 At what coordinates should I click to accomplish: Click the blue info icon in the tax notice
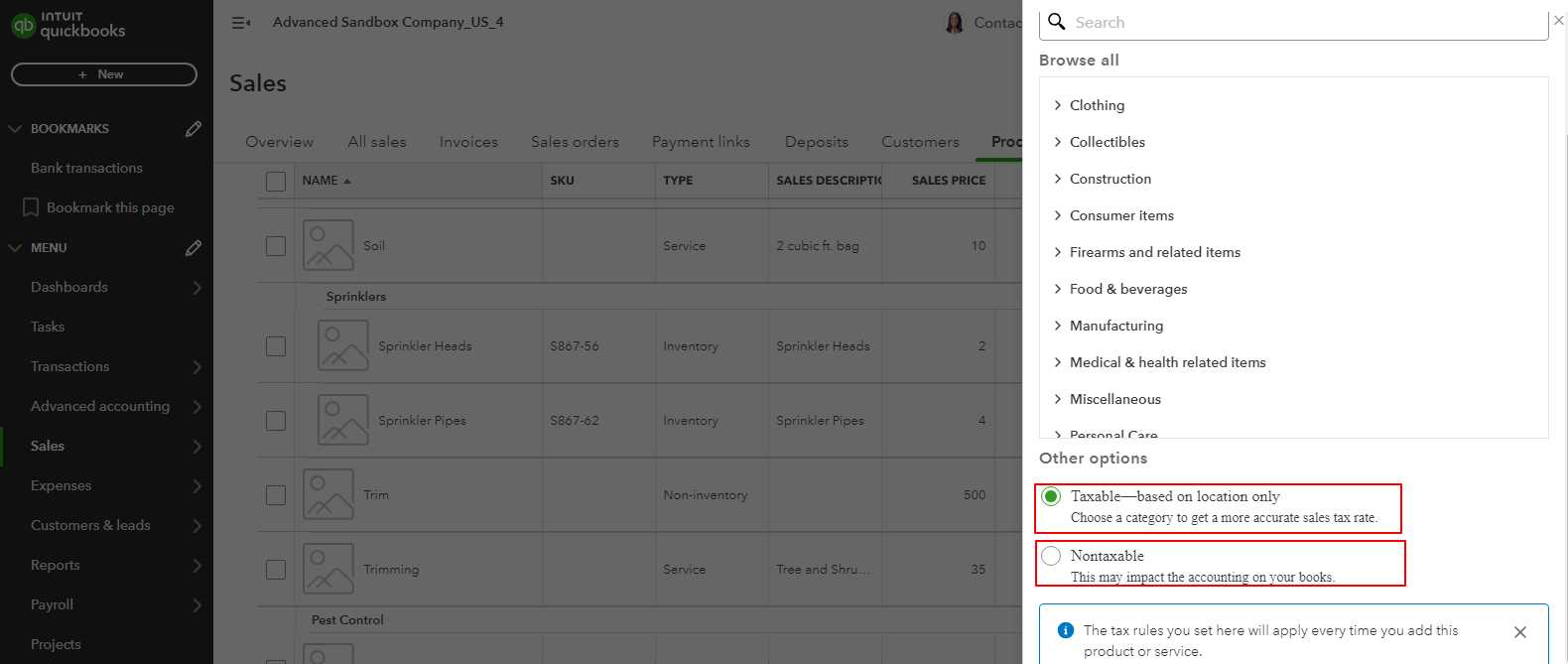pos(1066,630)
